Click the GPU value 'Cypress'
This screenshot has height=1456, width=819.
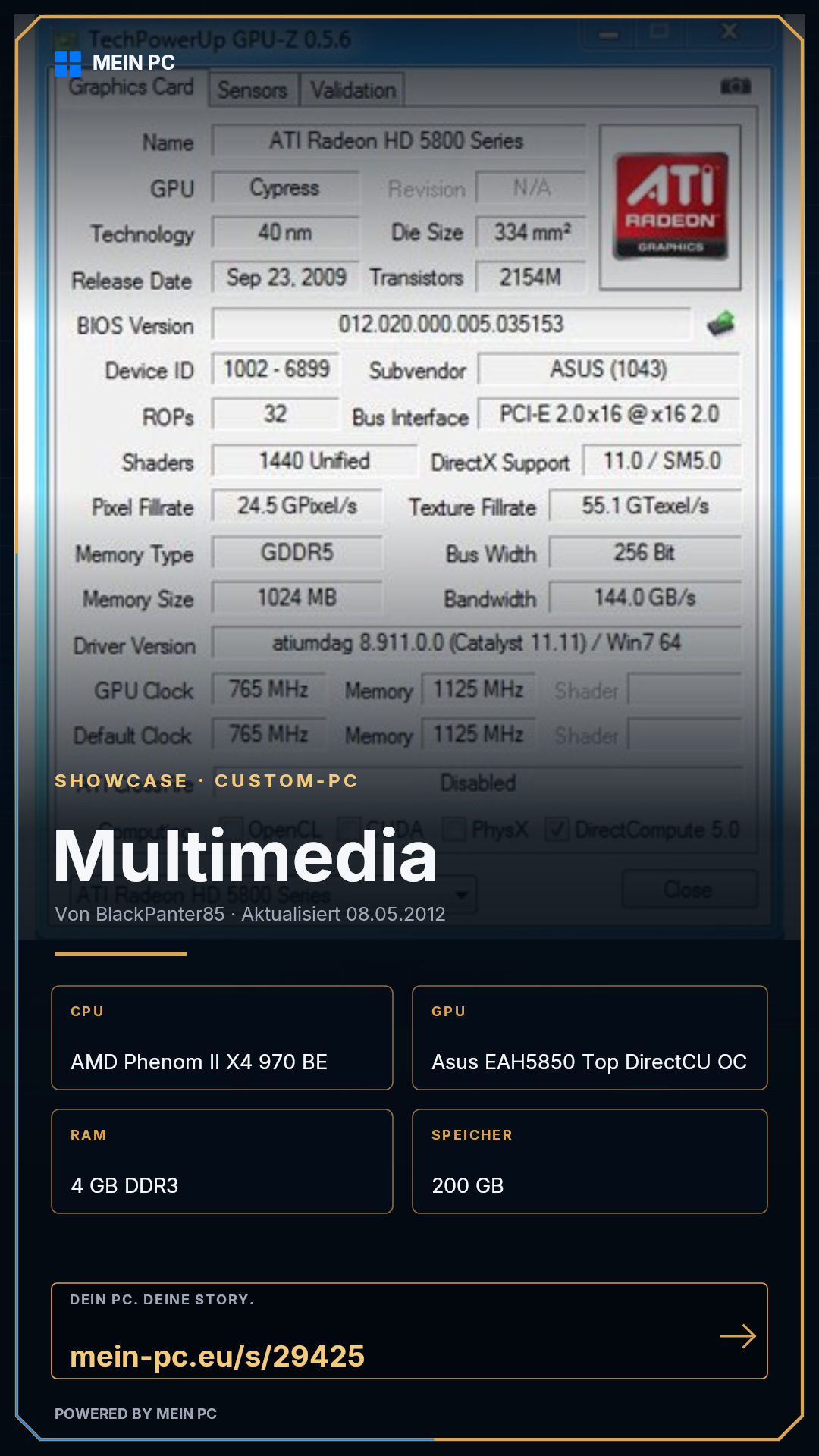coord(285,187)
